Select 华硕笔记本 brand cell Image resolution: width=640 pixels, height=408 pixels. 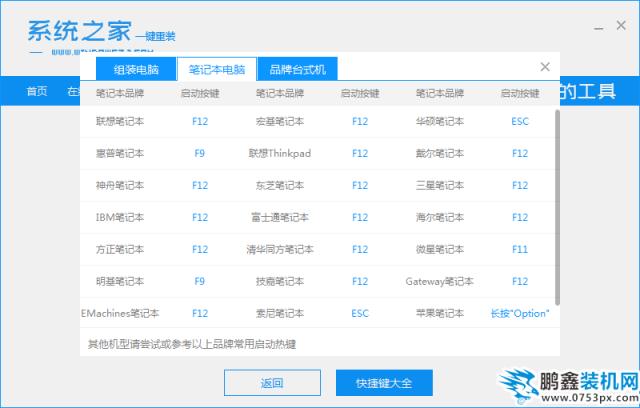click(440, 121)
